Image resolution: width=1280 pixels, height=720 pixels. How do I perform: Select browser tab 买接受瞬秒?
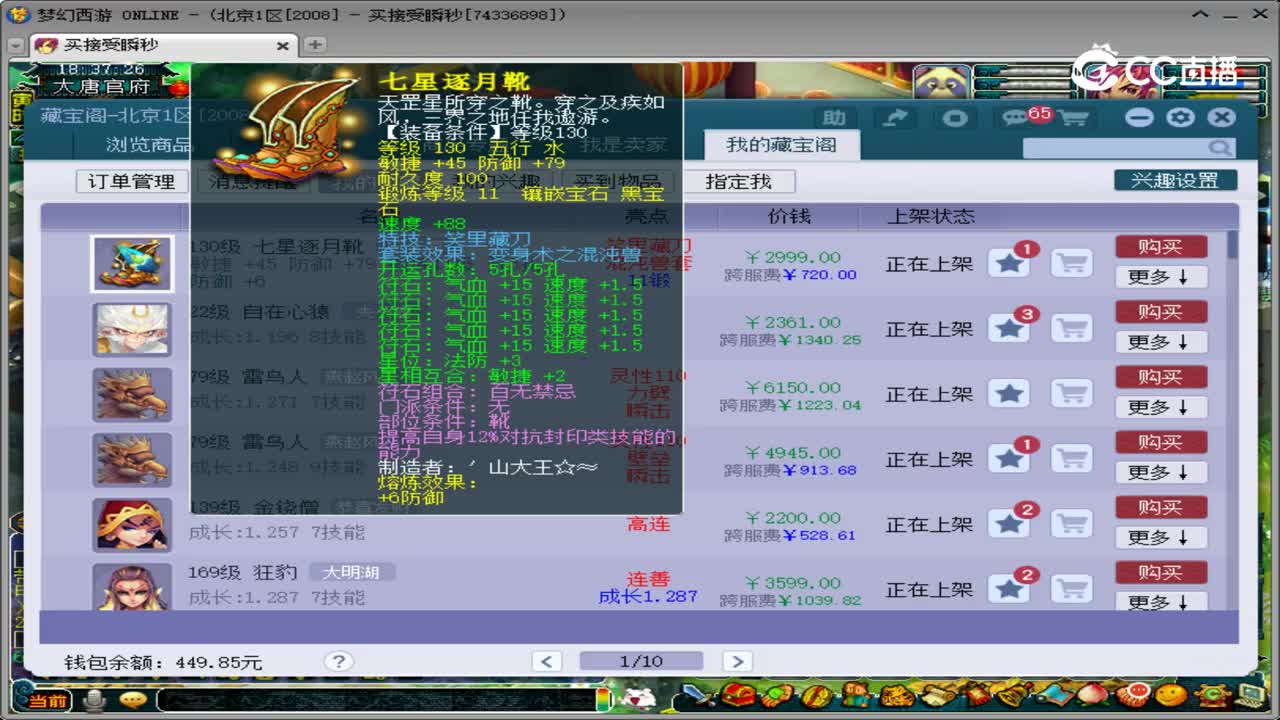point(163,45)
